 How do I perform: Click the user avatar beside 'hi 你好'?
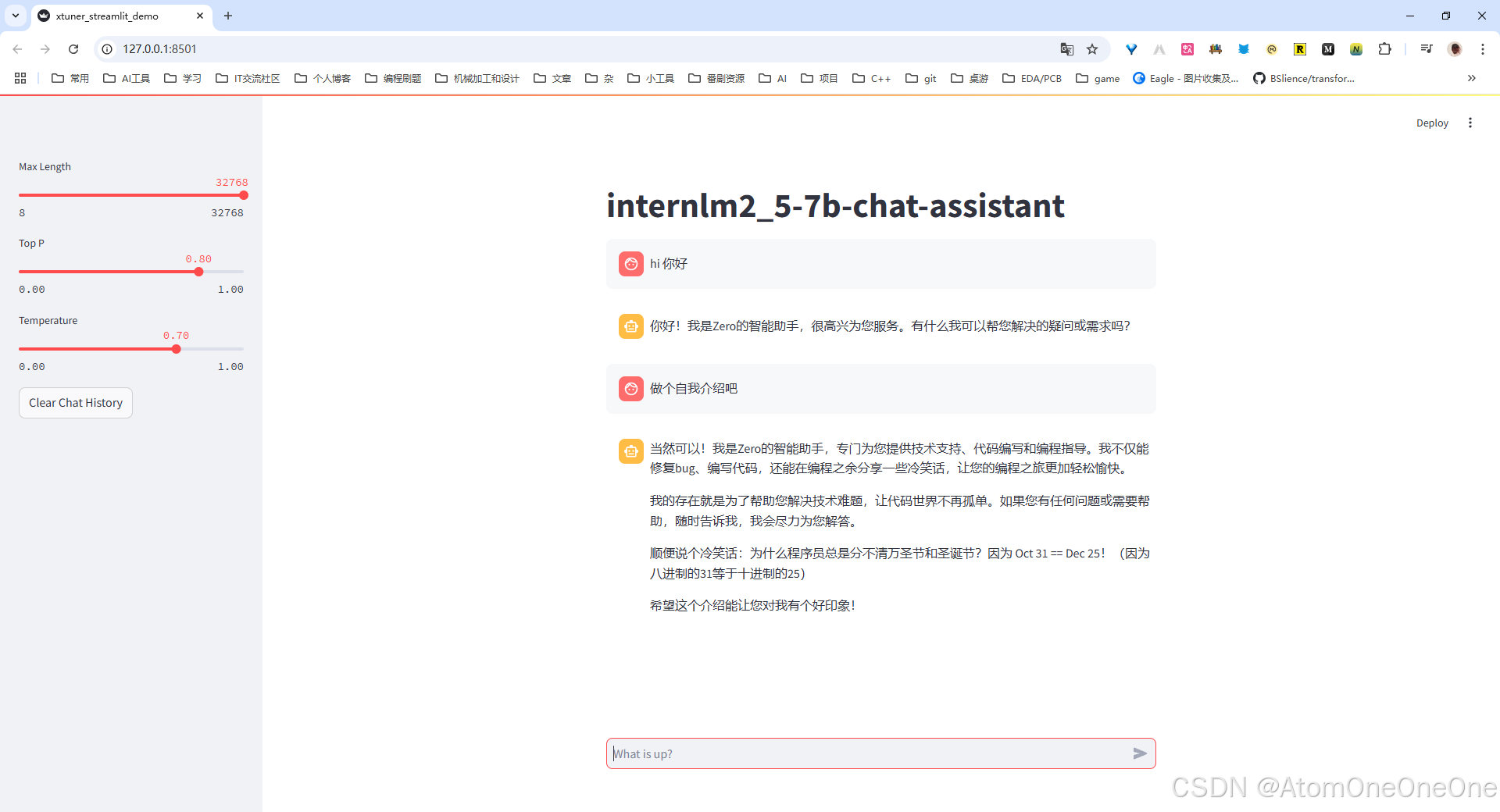pos(631,264)
